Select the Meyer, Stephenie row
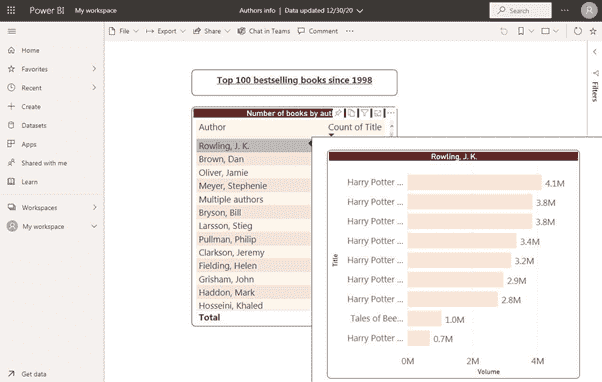602x382 pixels. (x=254, y=186)
